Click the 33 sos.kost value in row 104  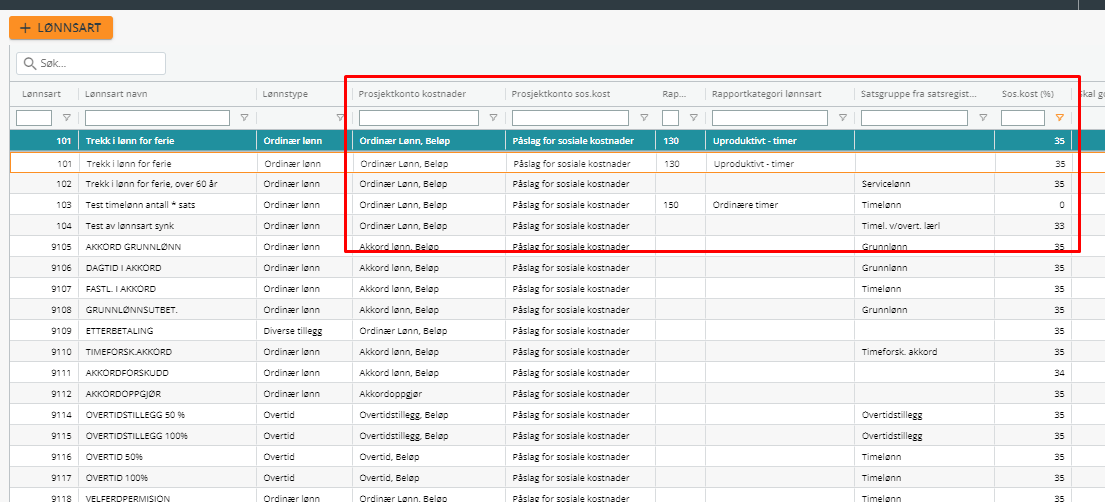click(1059, 226)
